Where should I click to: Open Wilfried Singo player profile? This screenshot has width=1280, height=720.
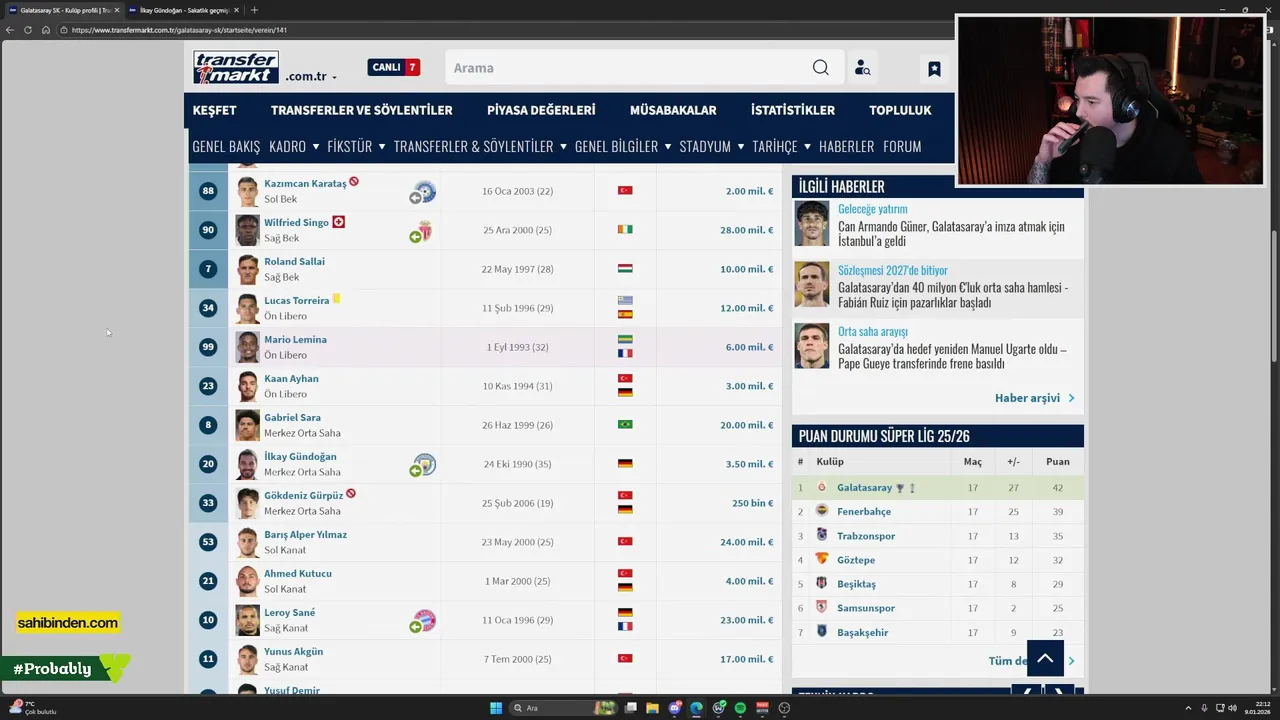click(x=296, y=223)
